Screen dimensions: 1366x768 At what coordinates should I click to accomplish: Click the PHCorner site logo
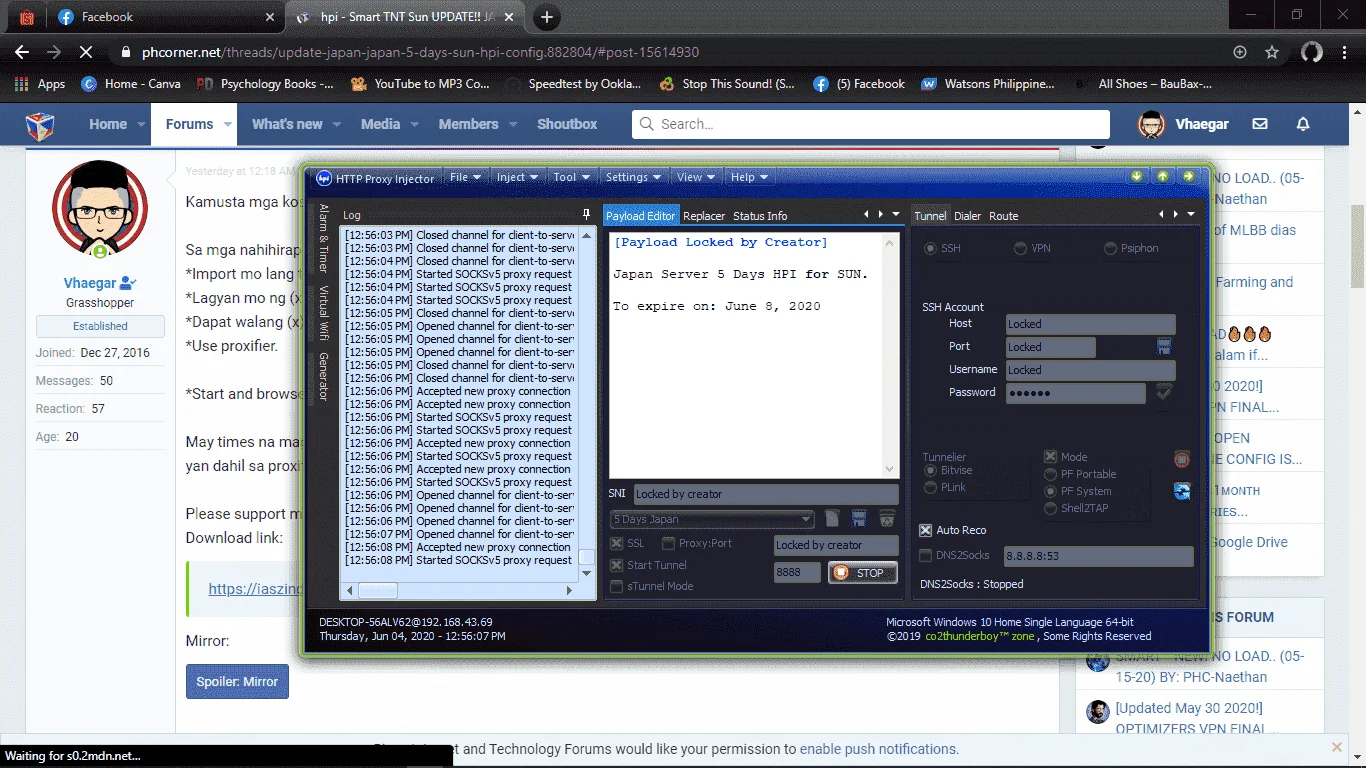pos(40,125)
